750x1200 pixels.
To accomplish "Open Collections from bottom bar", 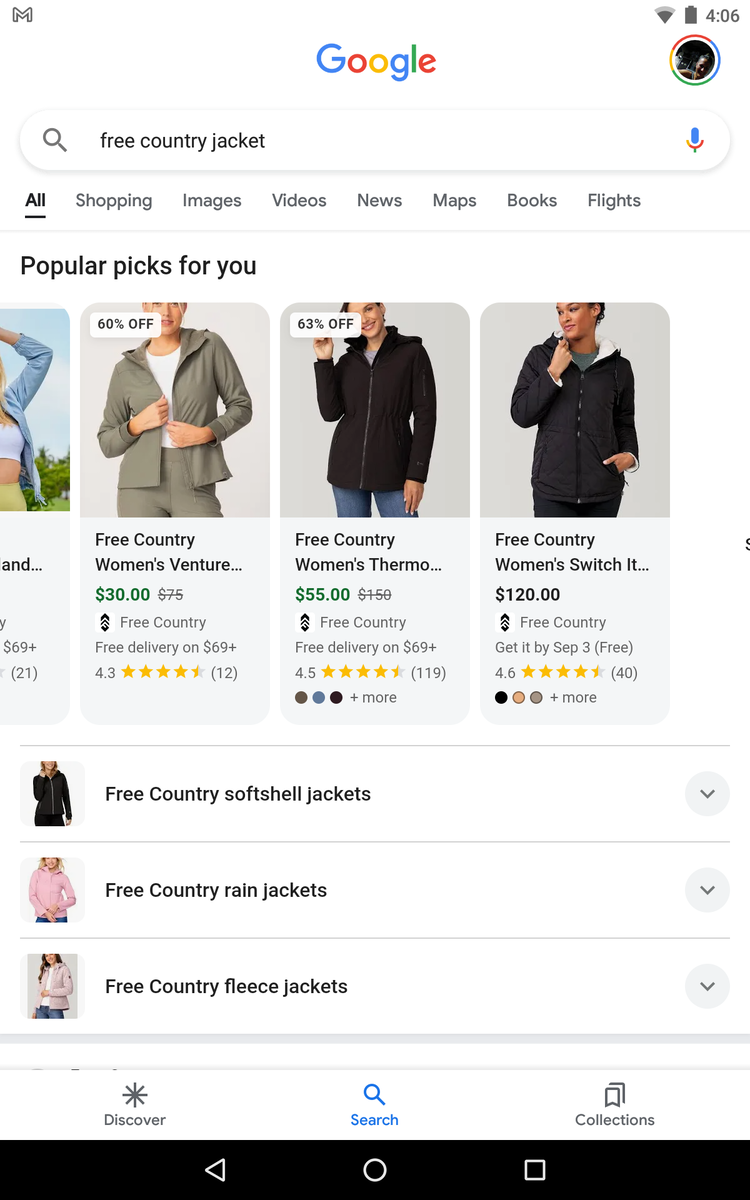I will pyautogui.click(x=615, y=1103).
